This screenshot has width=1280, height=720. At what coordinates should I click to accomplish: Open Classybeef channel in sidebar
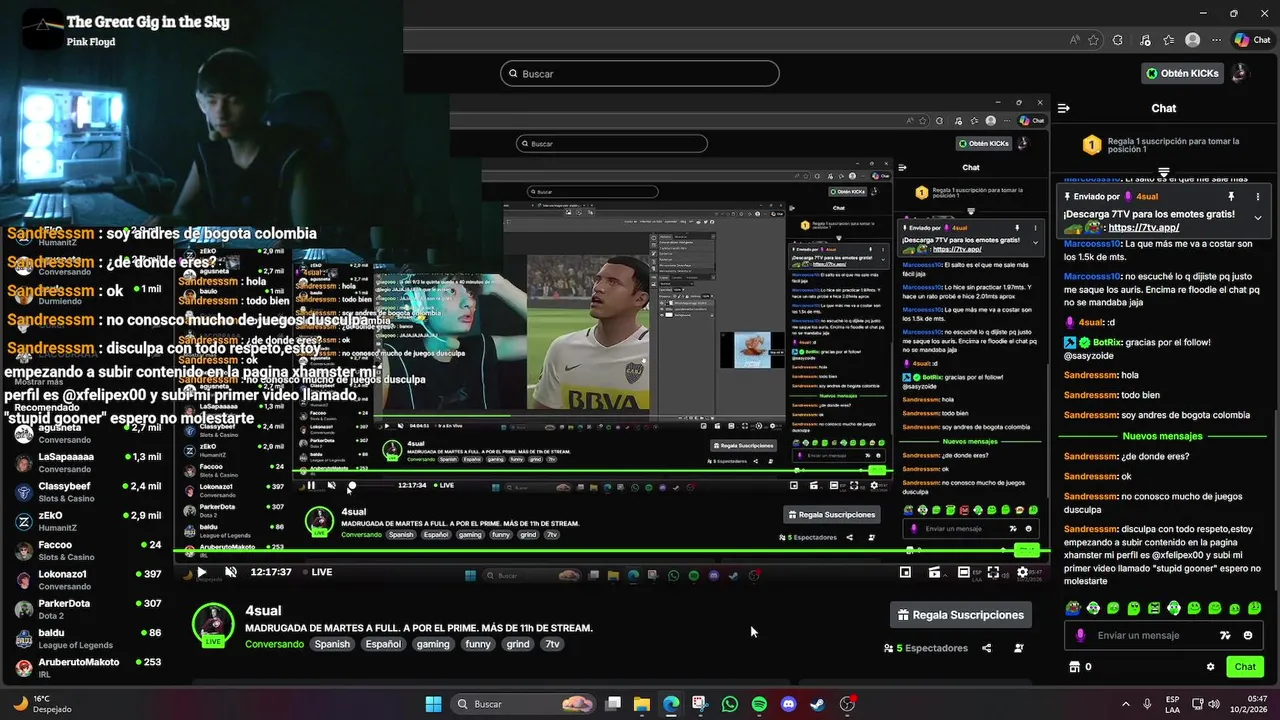(x=87, y=491)
